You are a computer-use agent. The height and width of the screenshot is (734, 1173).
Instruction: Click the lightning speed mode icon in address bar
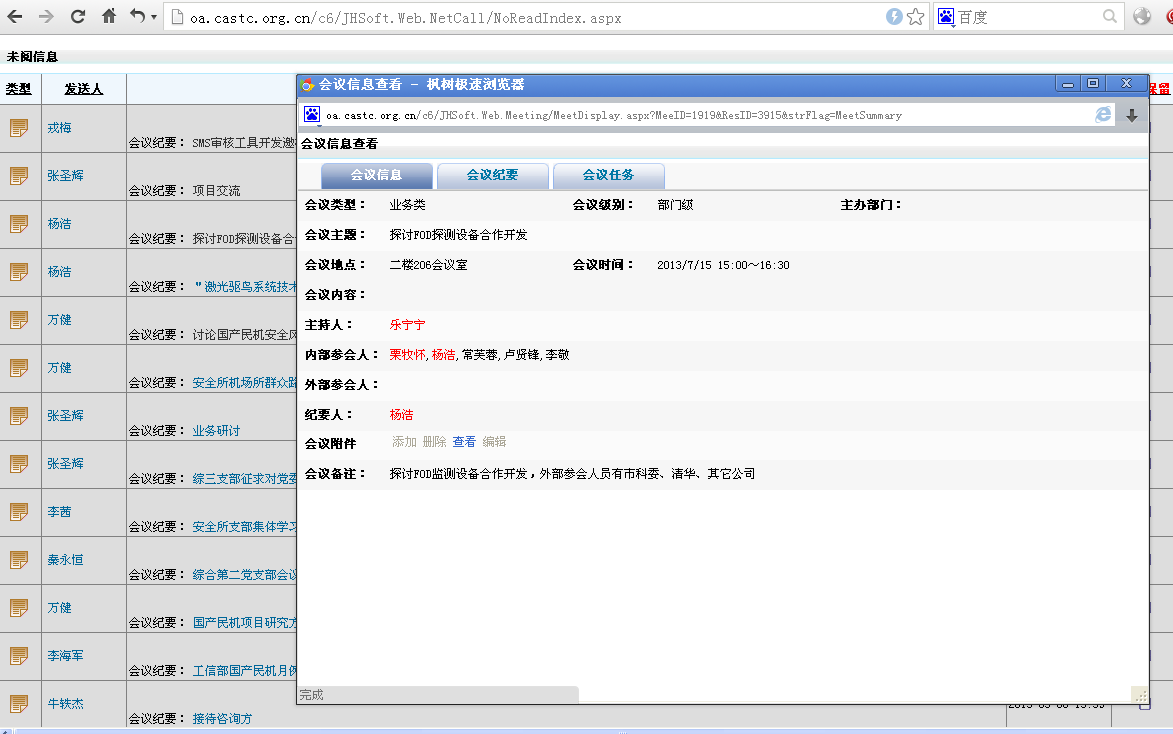894,16
